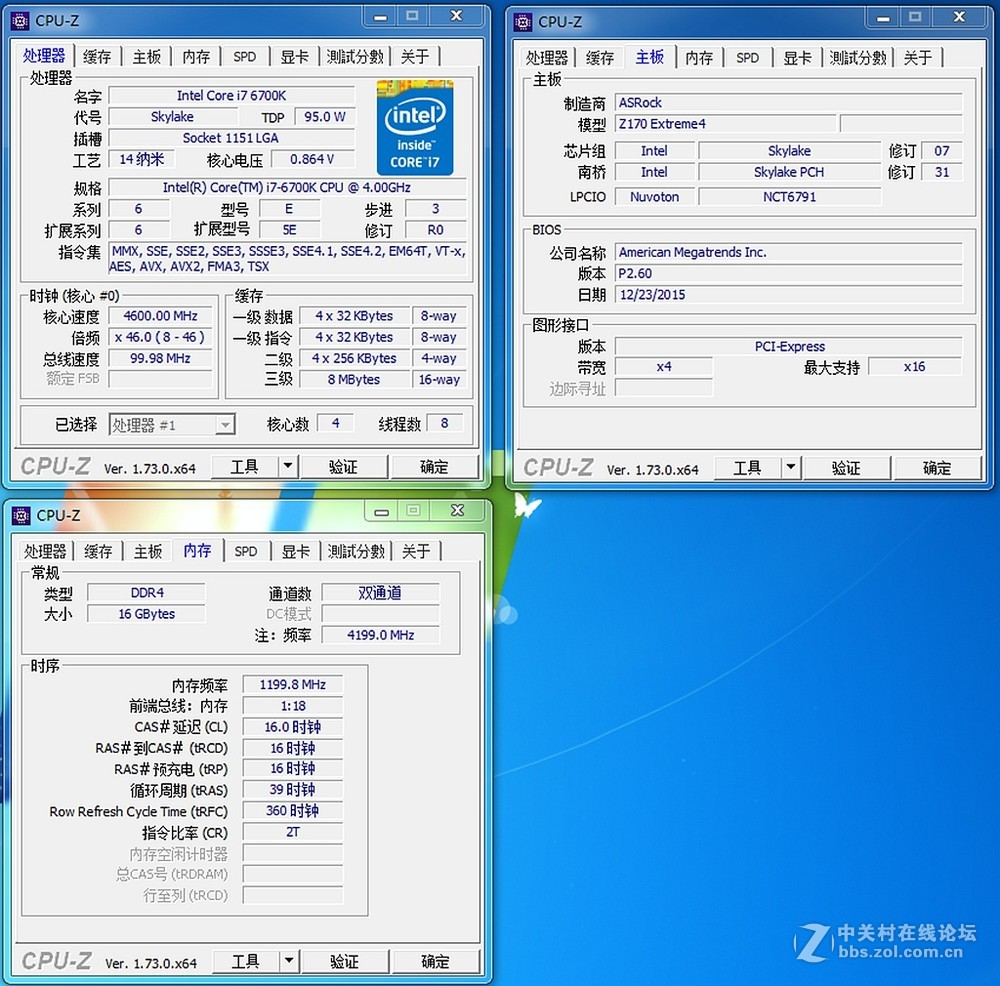The image size is (1000, 986).
Task: Click the core speed value 4600.00 MHz
Action: point(161,316)
